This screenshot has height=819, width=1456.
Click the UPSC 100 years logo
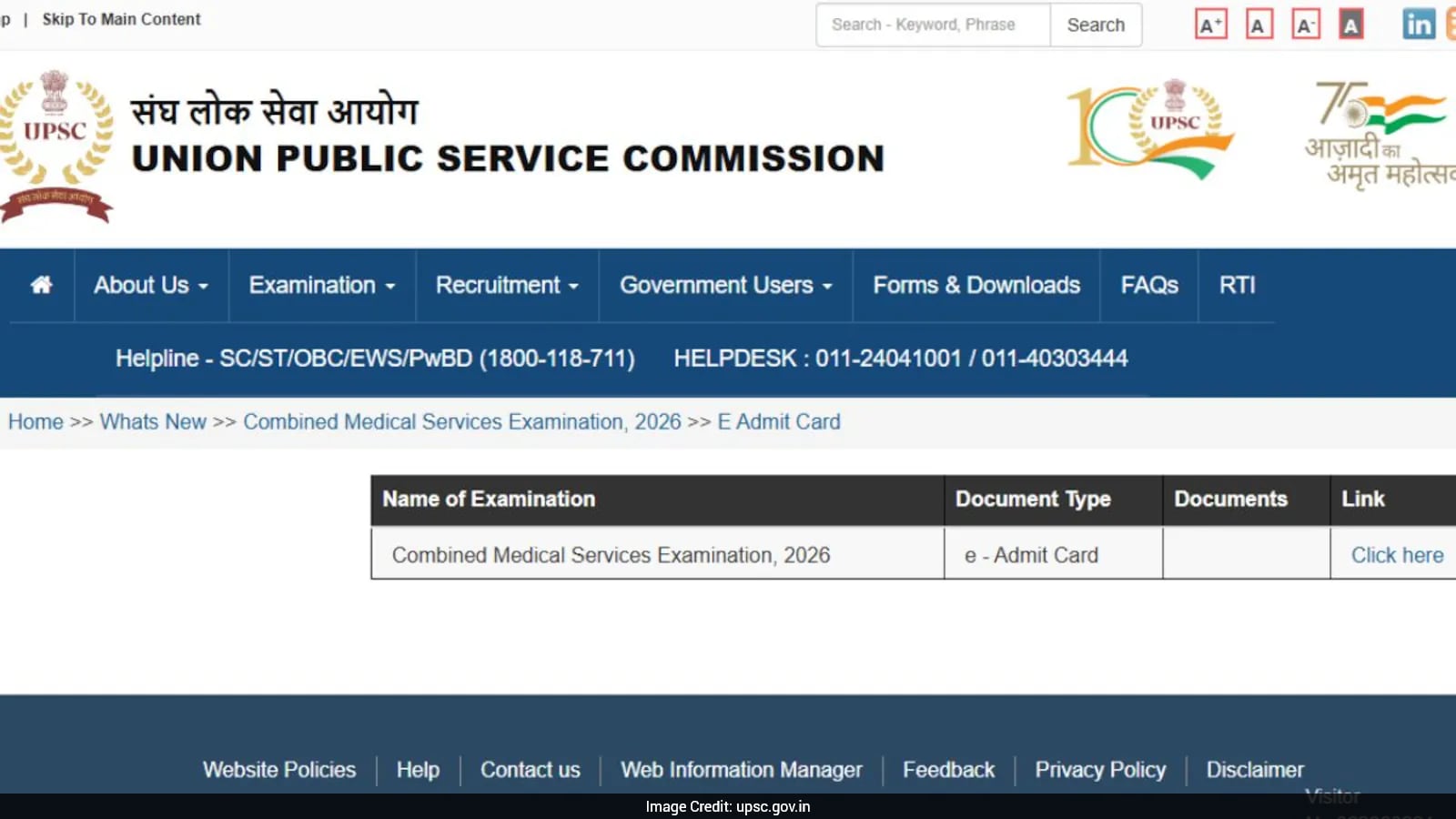[x=1150, y=127]
